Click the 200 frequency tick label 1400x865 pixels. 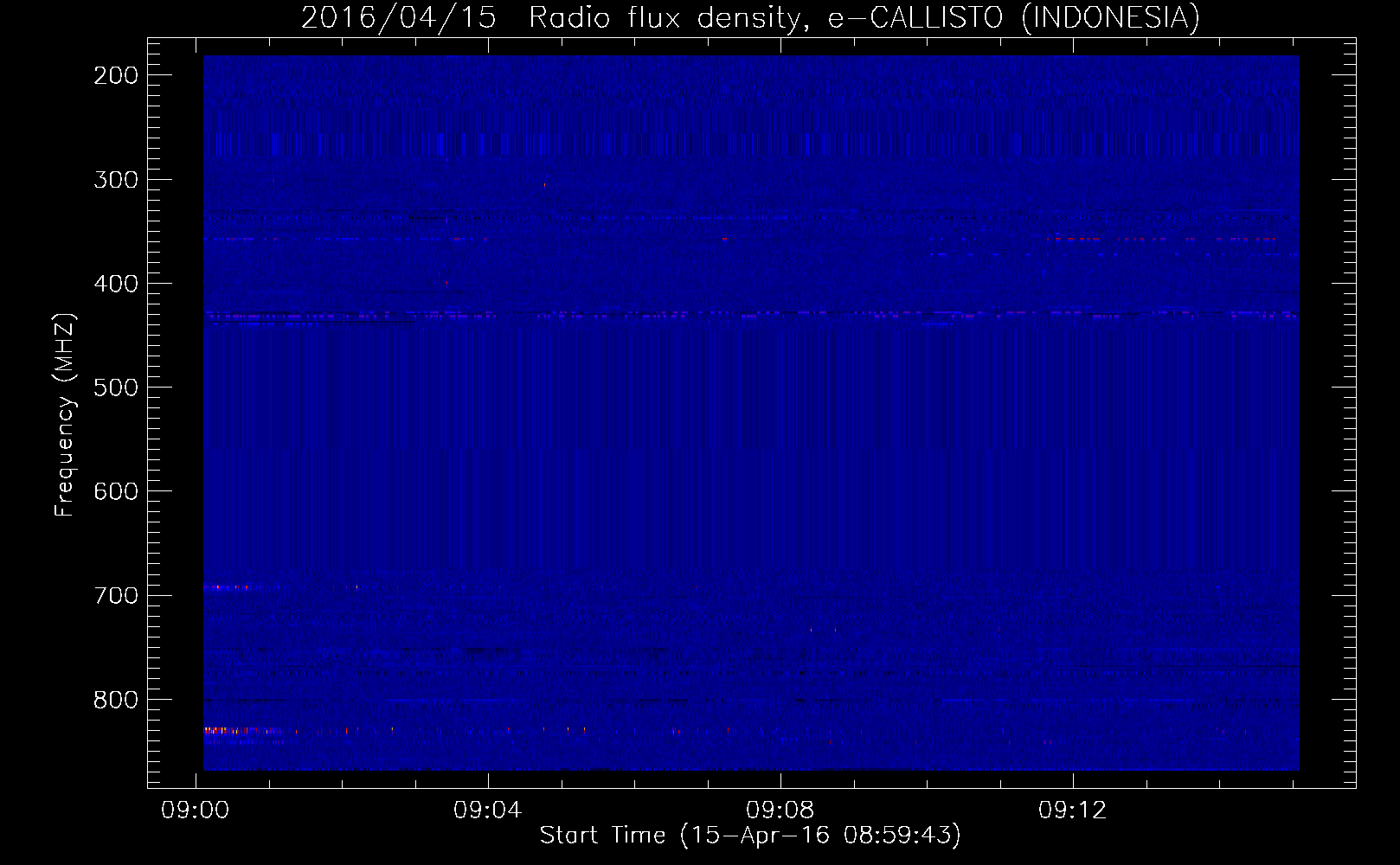click(116, 76)
